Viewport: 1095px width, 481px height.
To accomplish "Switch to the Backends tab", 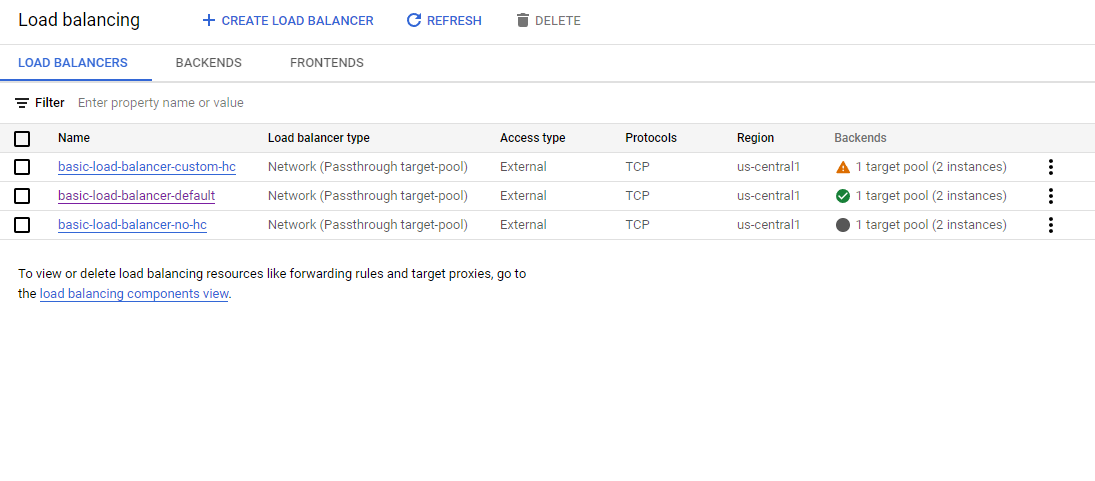I will 208,63.
